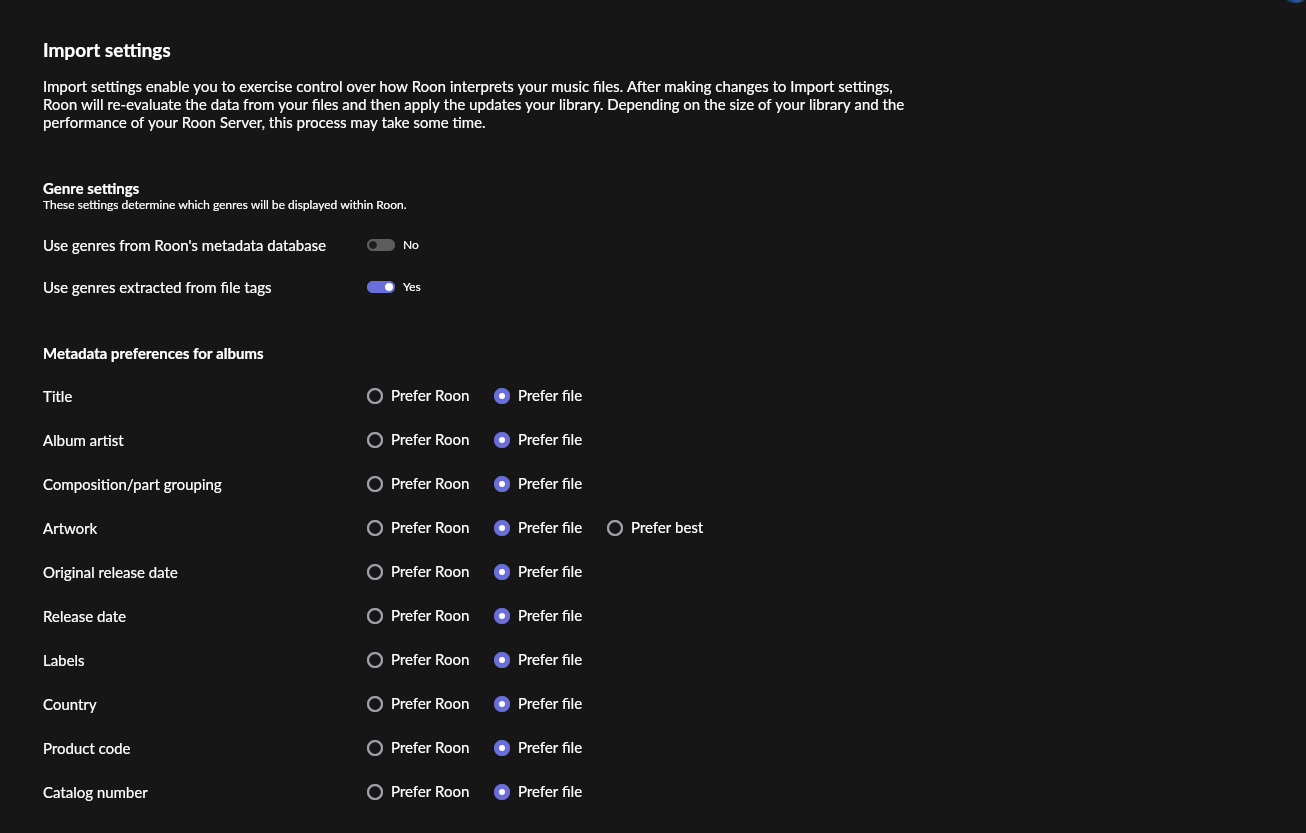Click the Album artist row label

click(x=83, y=441)
